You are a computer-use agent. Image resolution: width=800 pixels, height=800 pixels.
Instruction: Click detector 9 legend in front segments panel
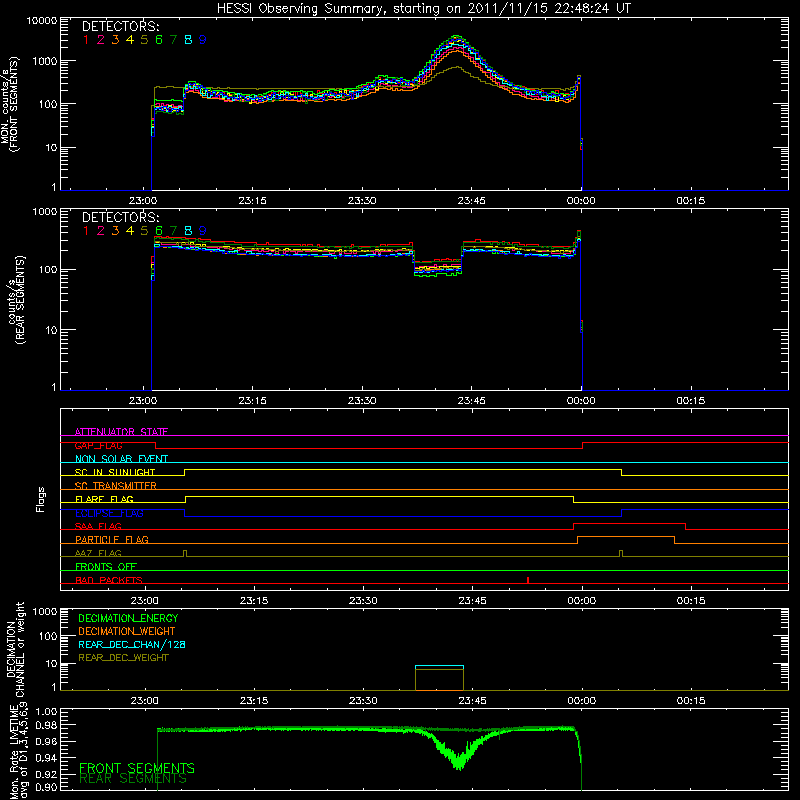(x=203, y=40)
